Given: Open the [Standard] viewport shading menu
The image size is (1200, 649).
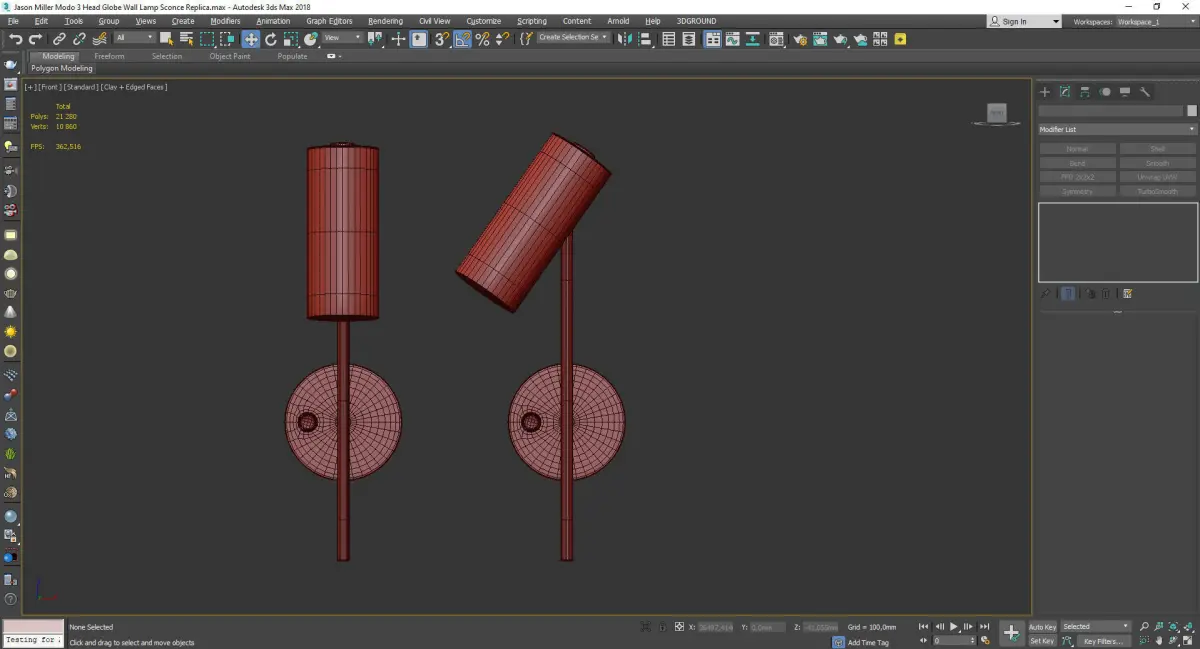Looking at the screenshot, I should click(x=80, y=87).
